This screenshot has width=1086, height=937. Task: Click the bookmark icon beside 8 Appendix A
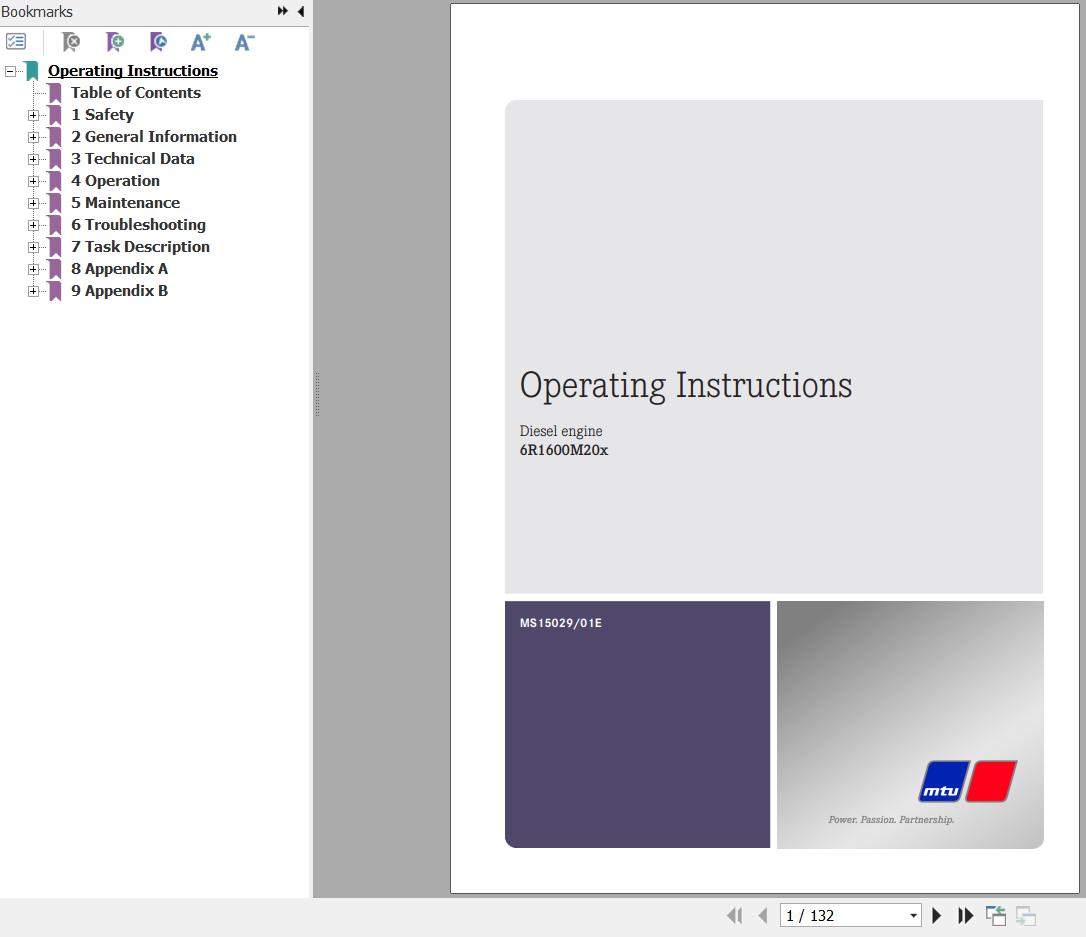(x=55, y=269)
